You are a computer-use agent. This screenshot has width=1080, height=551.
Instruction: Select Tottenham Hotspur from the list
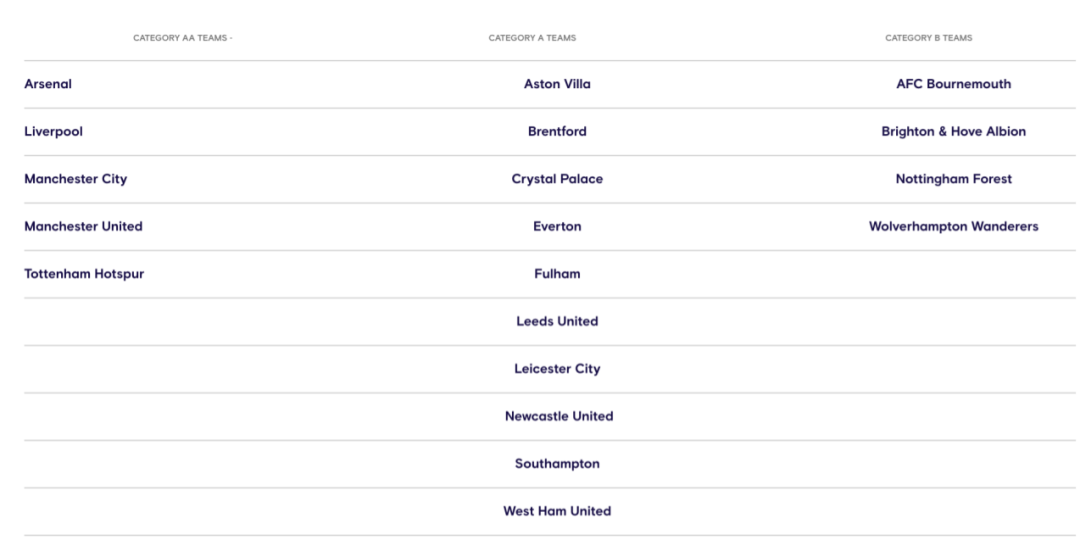coord(84,274)
